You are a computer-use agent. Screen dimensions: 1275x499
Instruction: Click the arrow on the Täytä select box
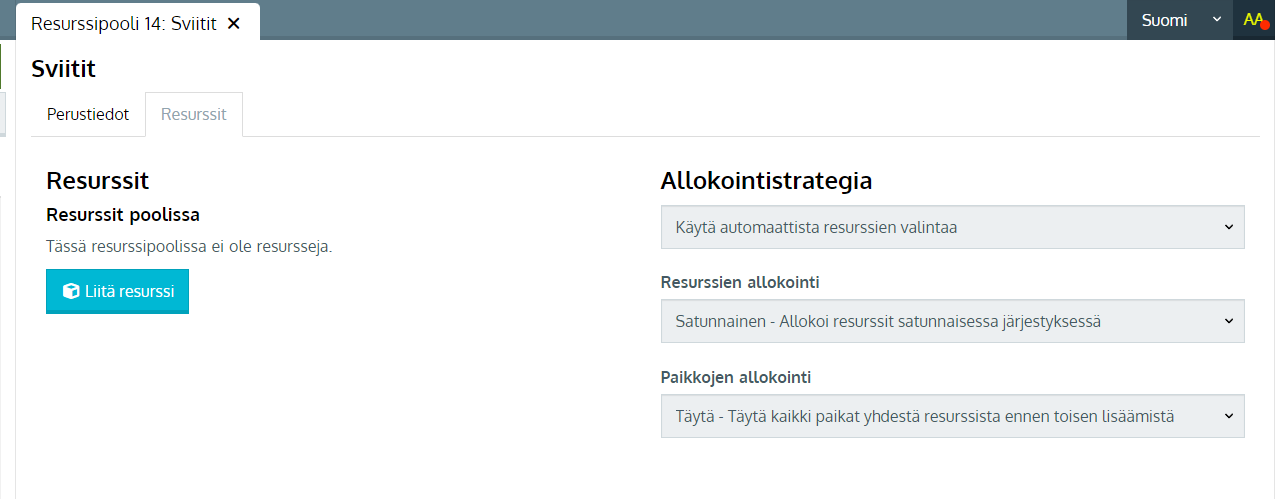[x=1229, y=416]
